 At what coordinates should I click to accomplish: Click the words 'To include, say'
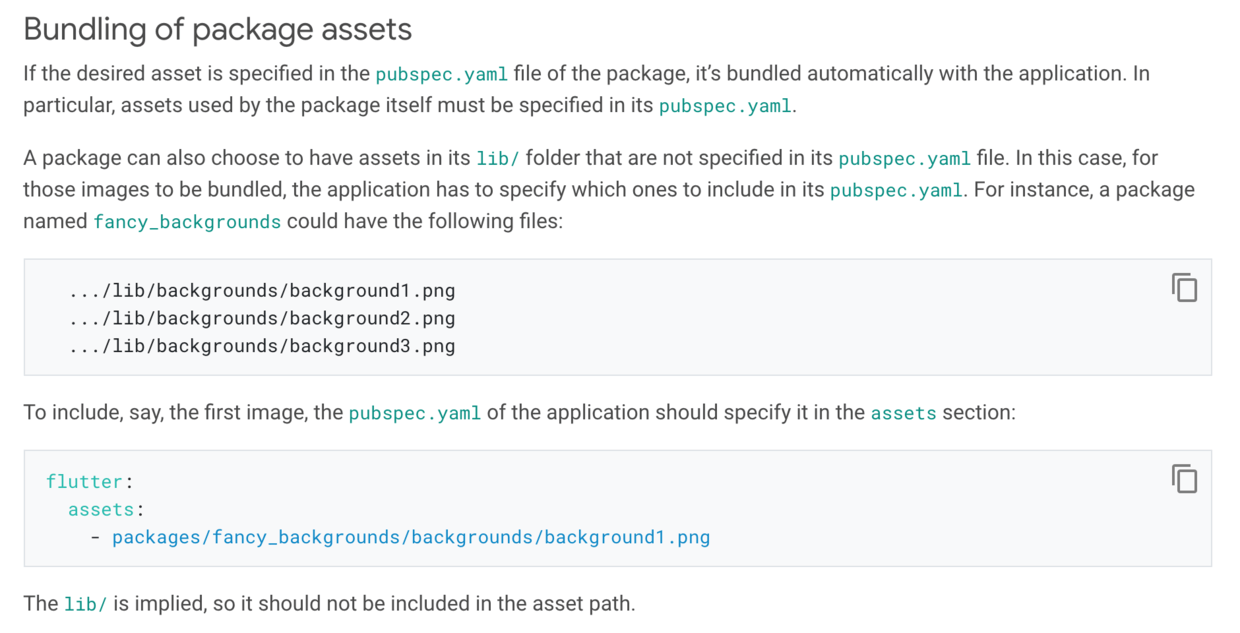(93, 413)
